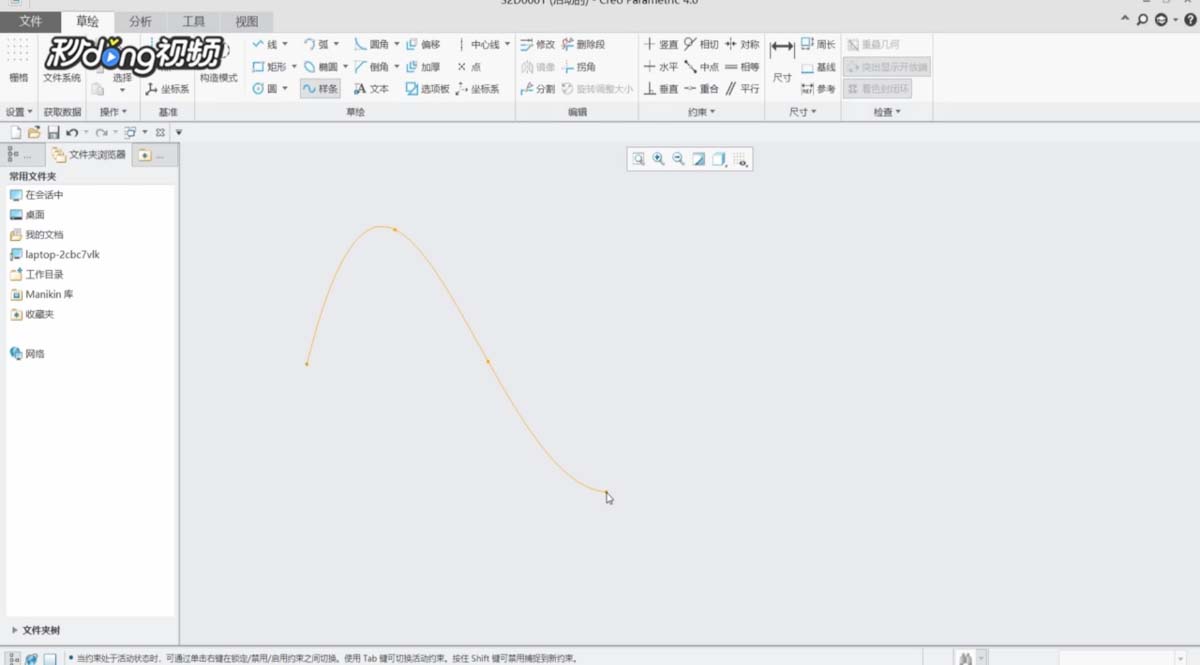This screenshot has height=665, width=1200.
Task: Apply the 相切 tangent constraint
Action: 701,45
